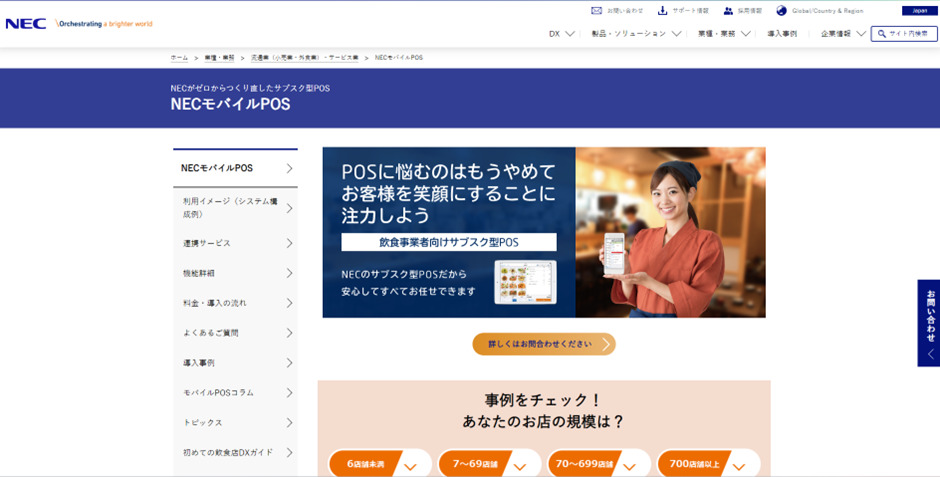Click the chevron beside トピックス
Image resolution: width=940 pixels, height=477 pixels.
click(290, 423)
